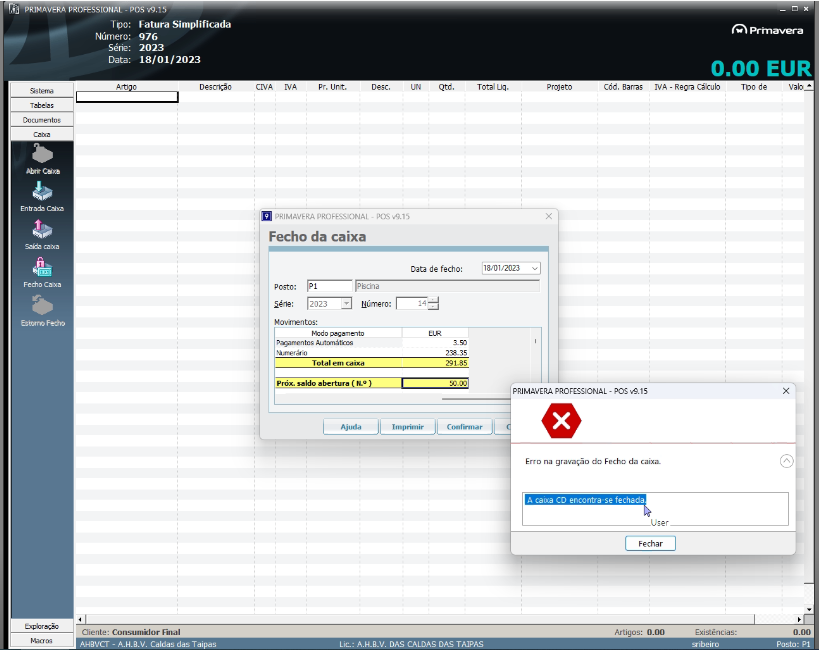This screenshot has width=819, height=650.
Task: Open the Data de fecho dropdown
Action: (535, 269)
